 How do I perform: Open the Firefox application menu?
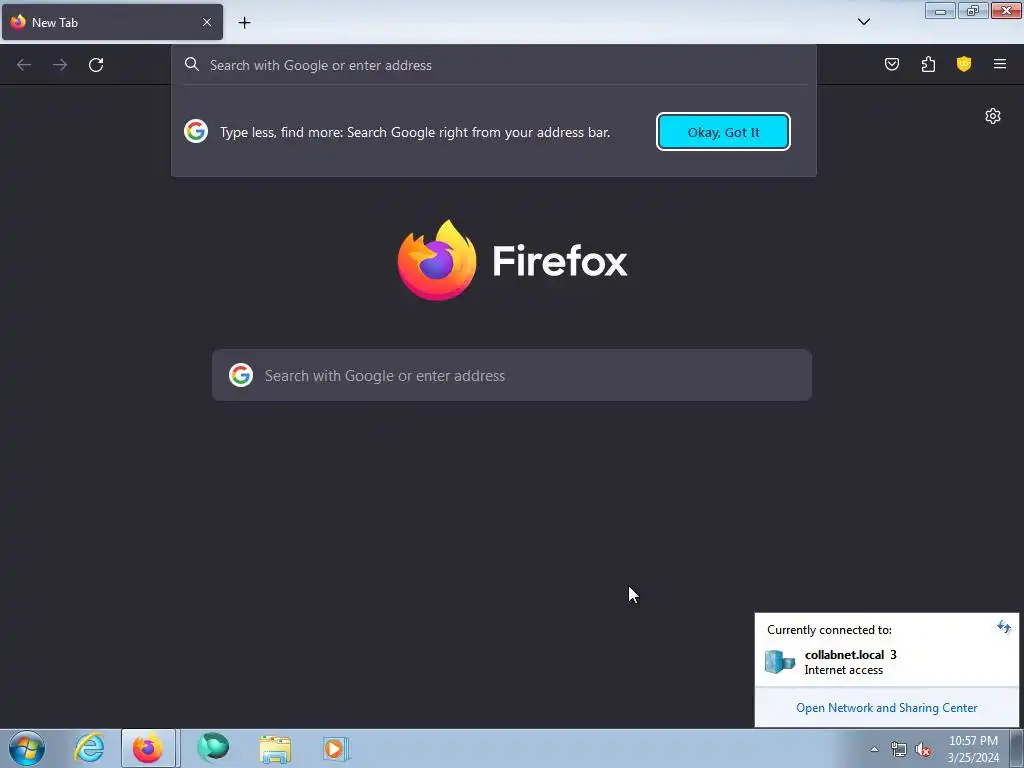click(1000, 64)
